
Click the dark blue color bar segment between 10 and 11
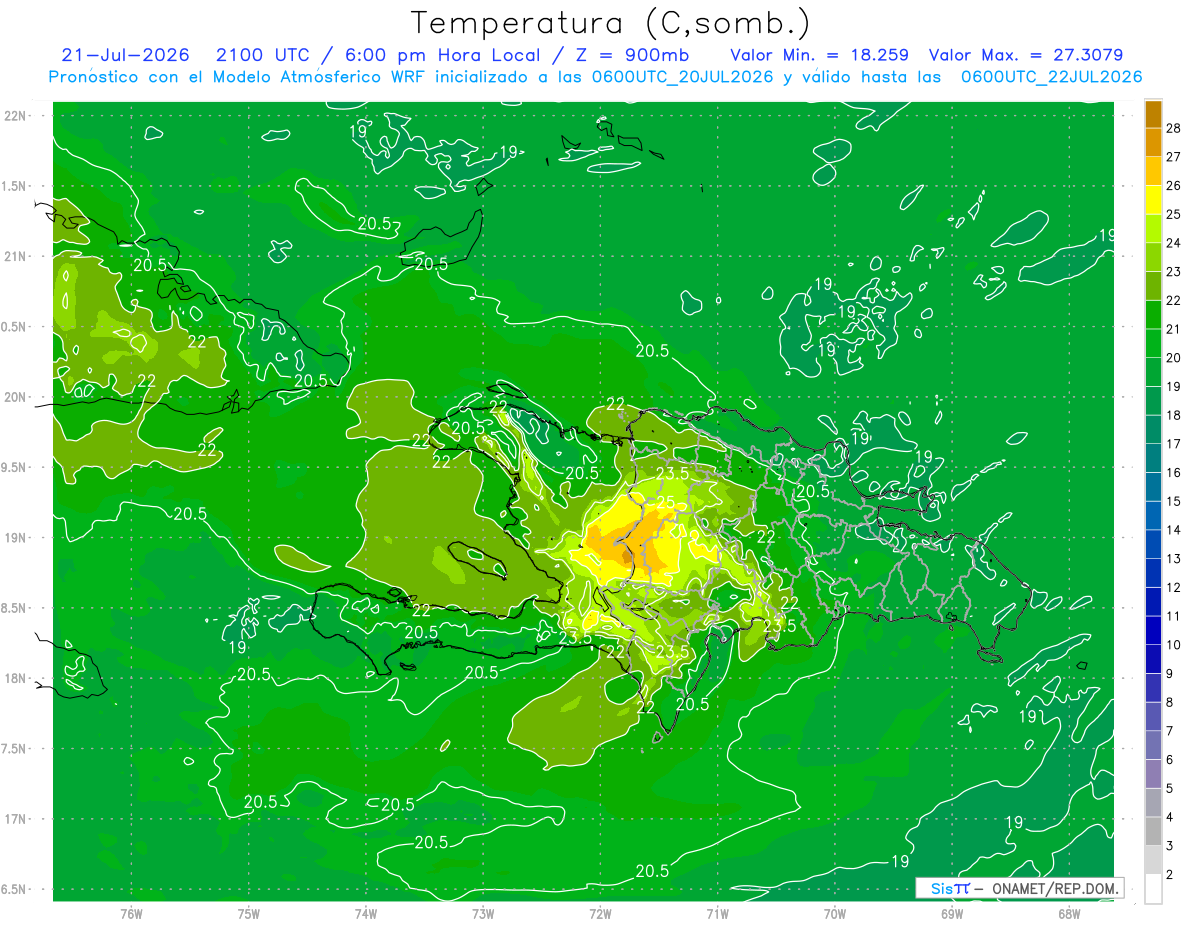pyautogui.click(x=1154, y=631)
